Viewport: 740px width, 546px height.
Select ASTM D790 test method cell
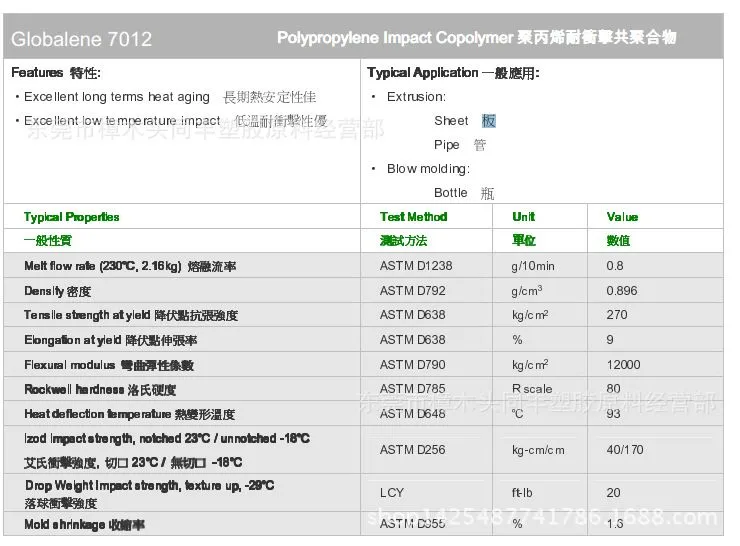pos(412,364)
